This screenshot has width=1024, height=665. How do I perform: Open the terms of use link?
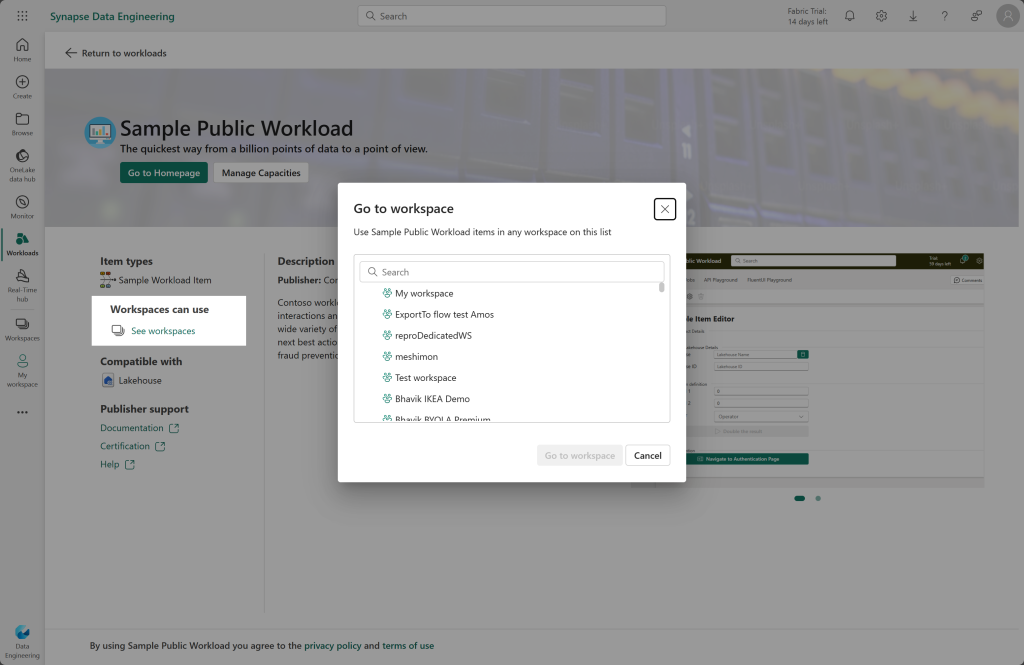click(408, 645)
